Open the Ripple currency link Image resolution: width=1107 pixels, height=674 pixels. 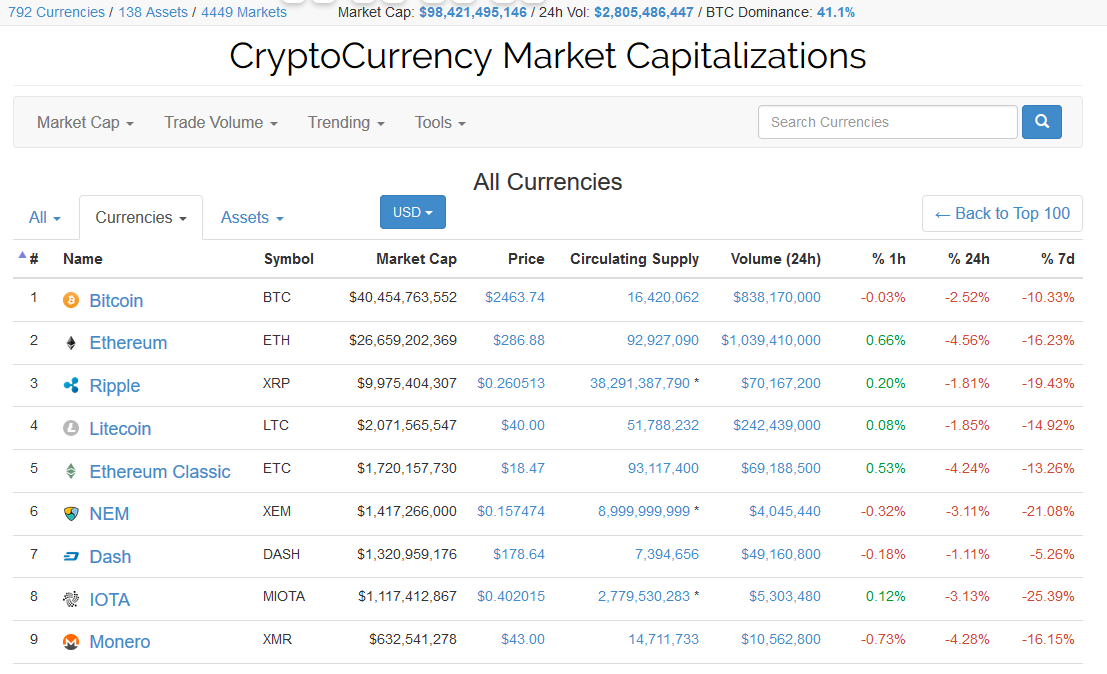(x=114, y=386)
